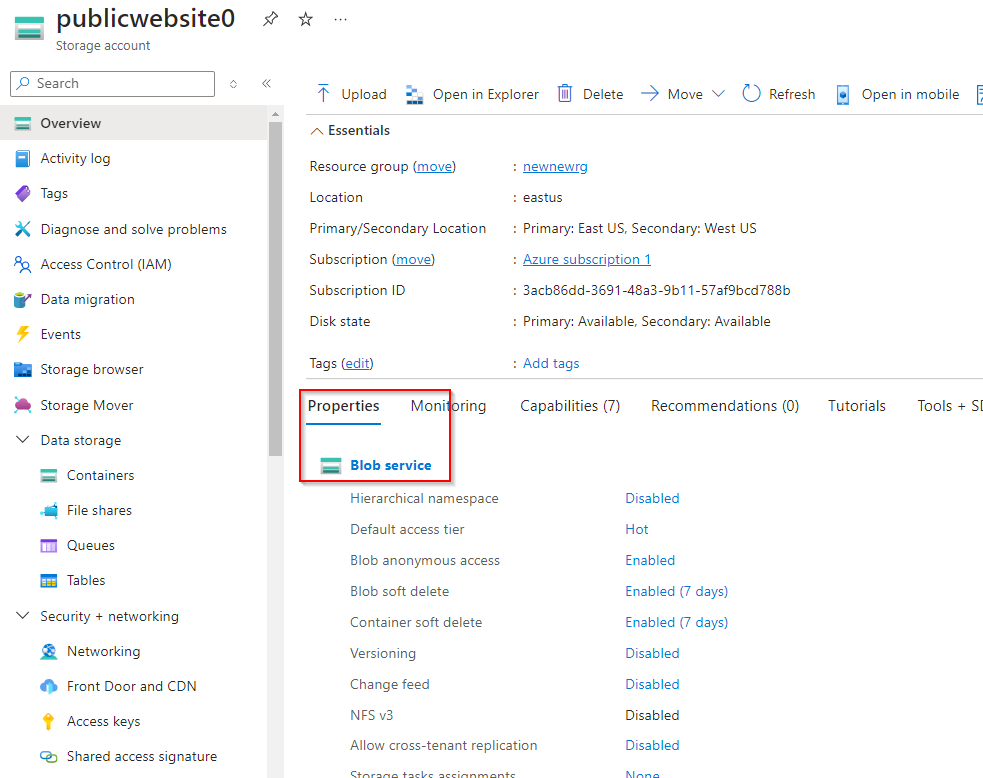Focus the sidebar Search field

112,83
